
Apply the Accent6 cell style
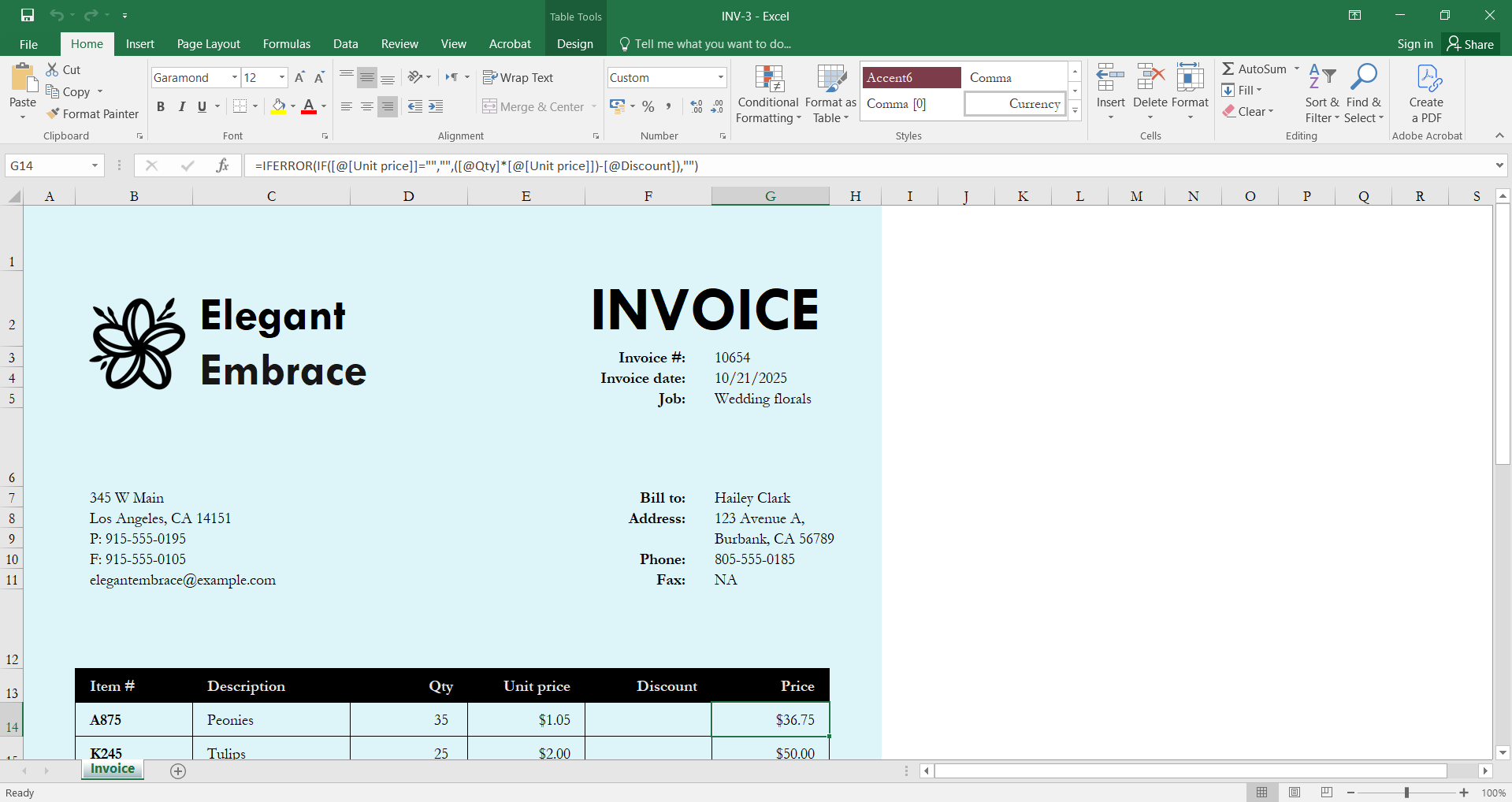[911, 77]
